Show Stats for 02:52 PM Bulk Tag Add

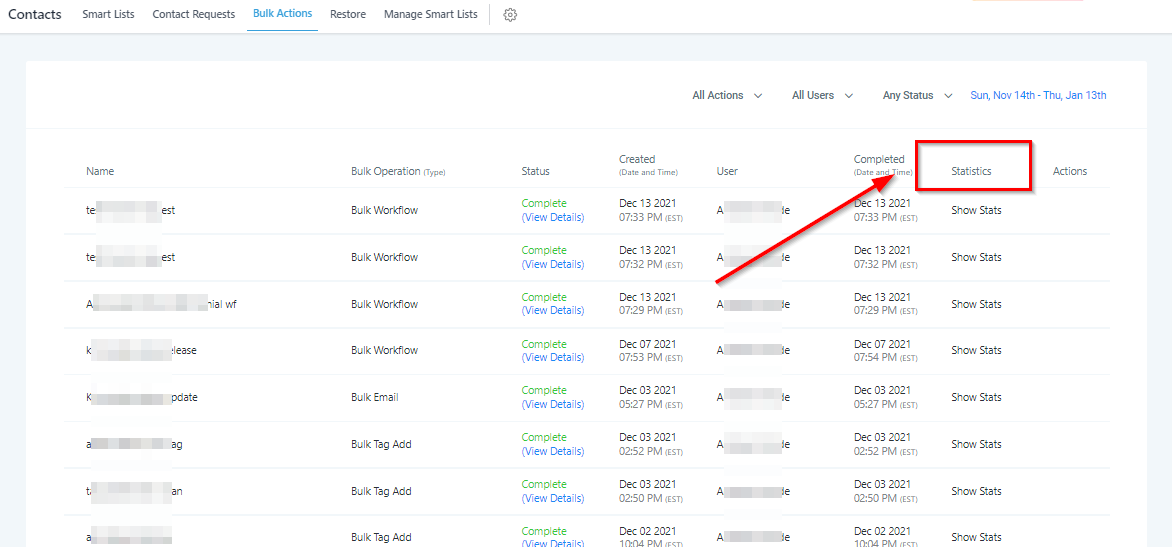[x=976, y=445]
